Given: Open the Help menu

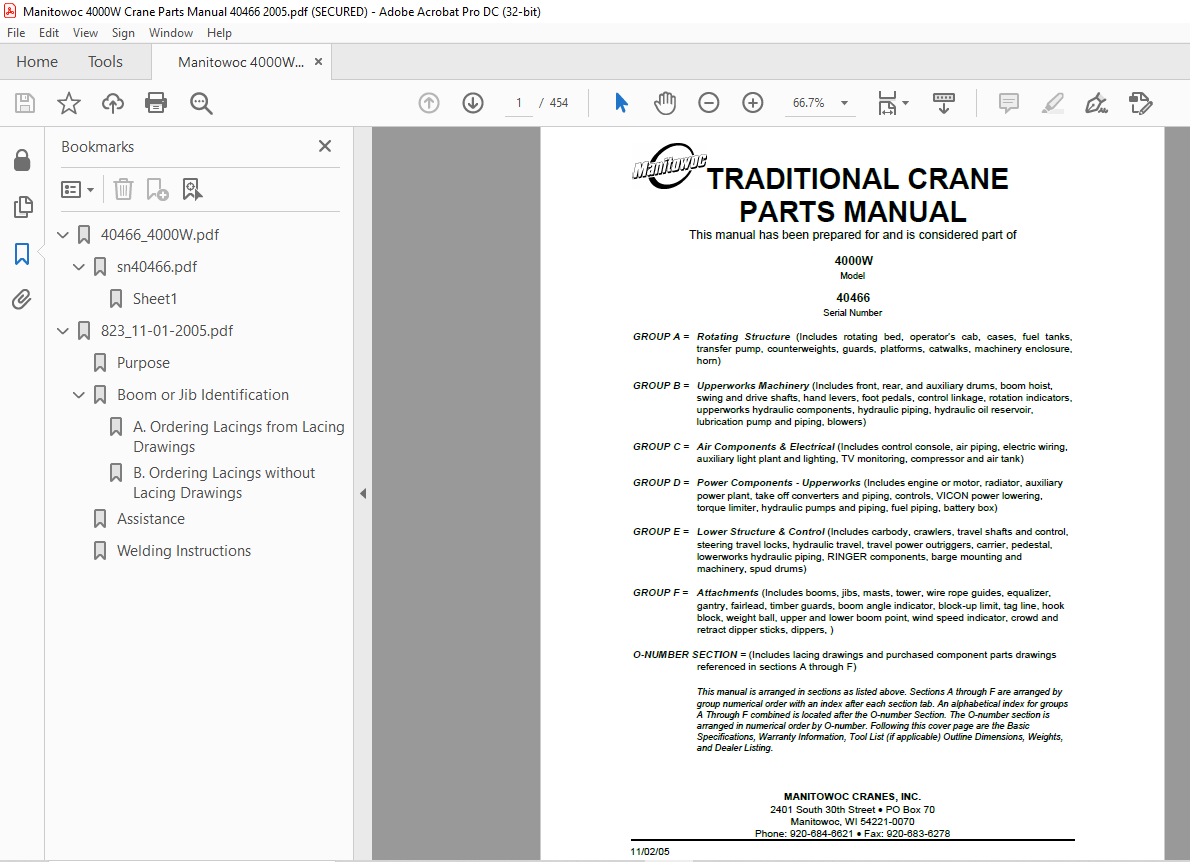Looking at the screenshot, I should click(x=219, y=33).
